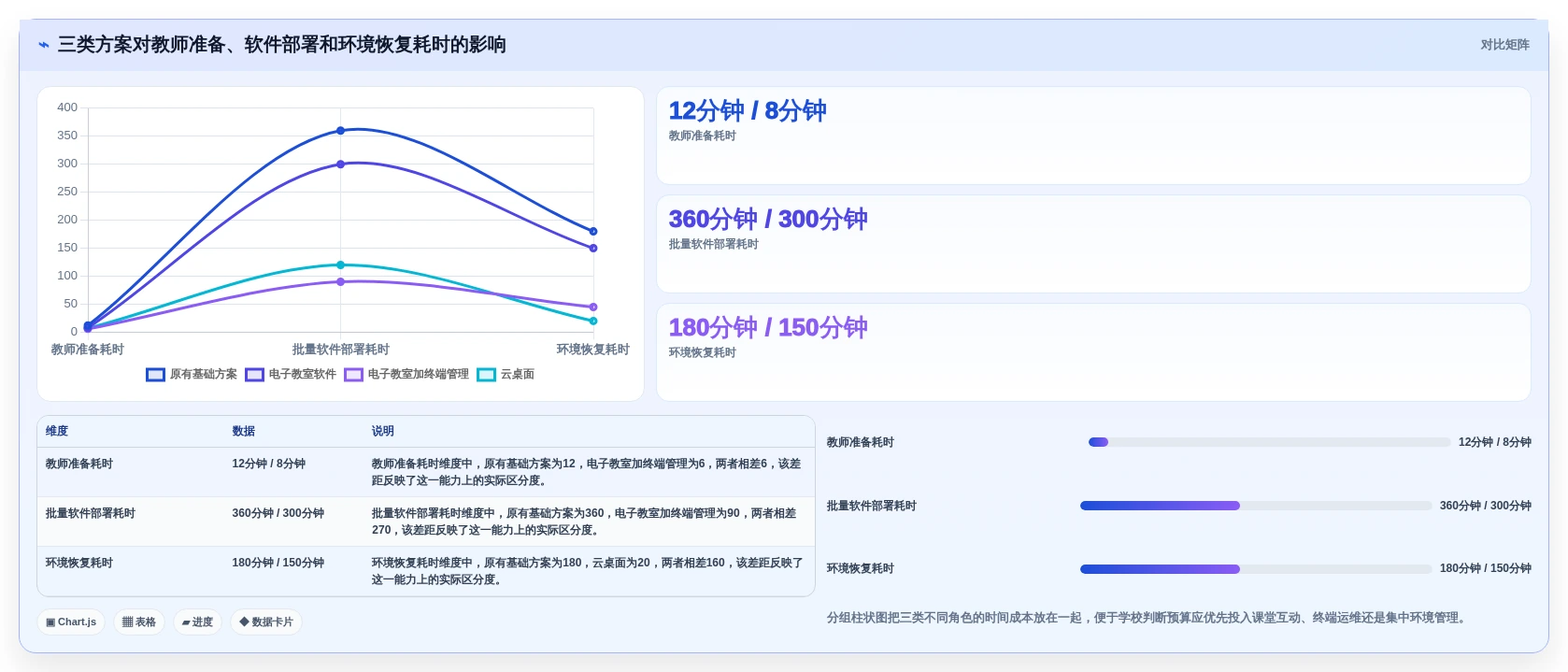Click the 300 data point on the indigo line
The width and height of the screenshot is (1568, 672).
click(x=340, y=164)
